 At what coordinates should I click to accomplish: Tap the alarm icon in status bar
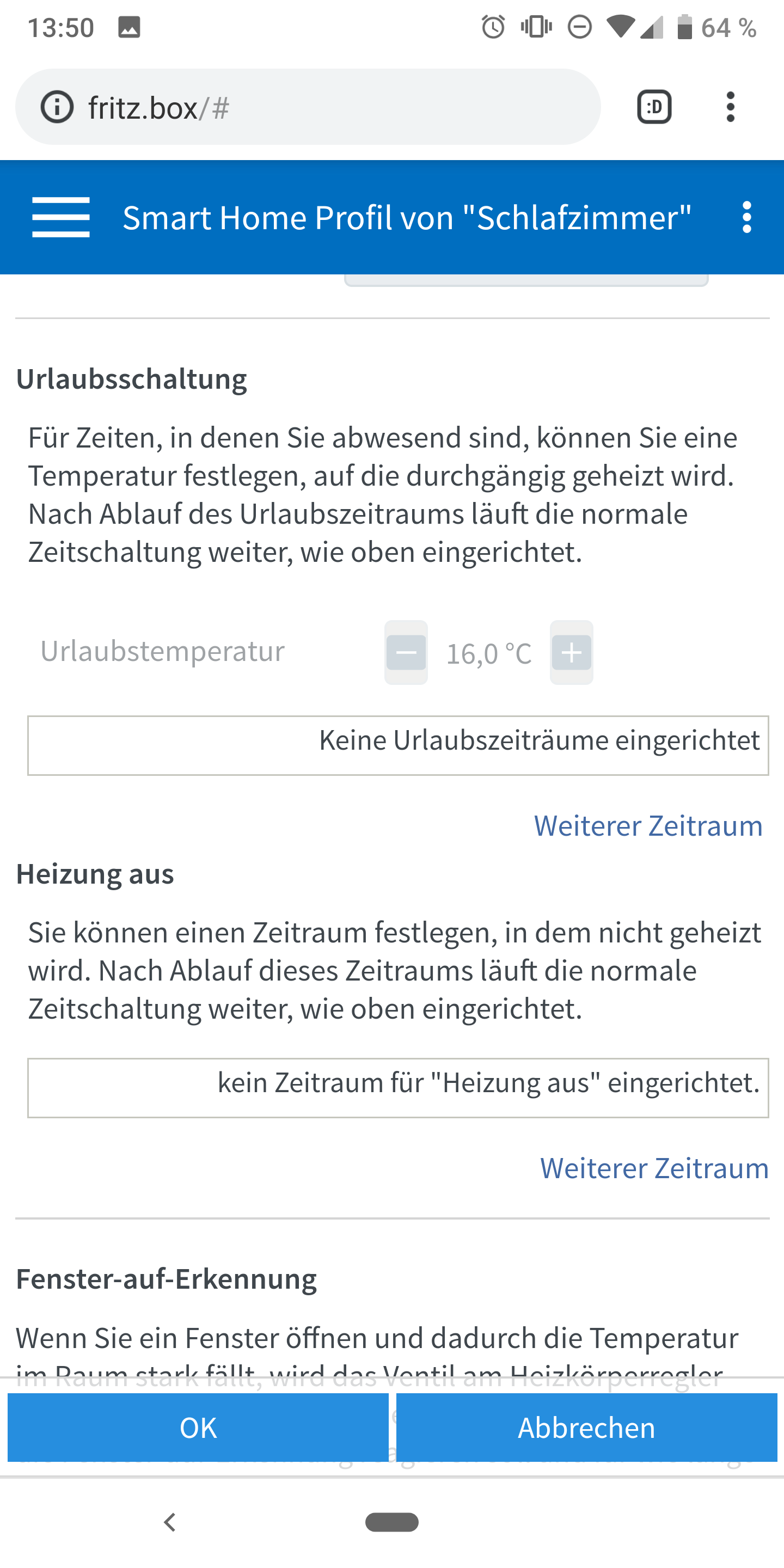coord(493,27)
